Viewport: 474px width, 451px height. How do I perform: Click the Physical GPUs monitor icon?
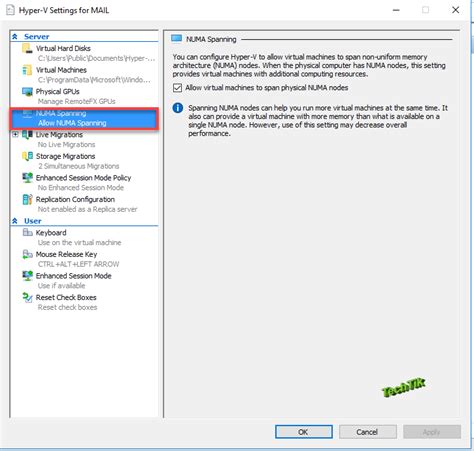point(27,91)
